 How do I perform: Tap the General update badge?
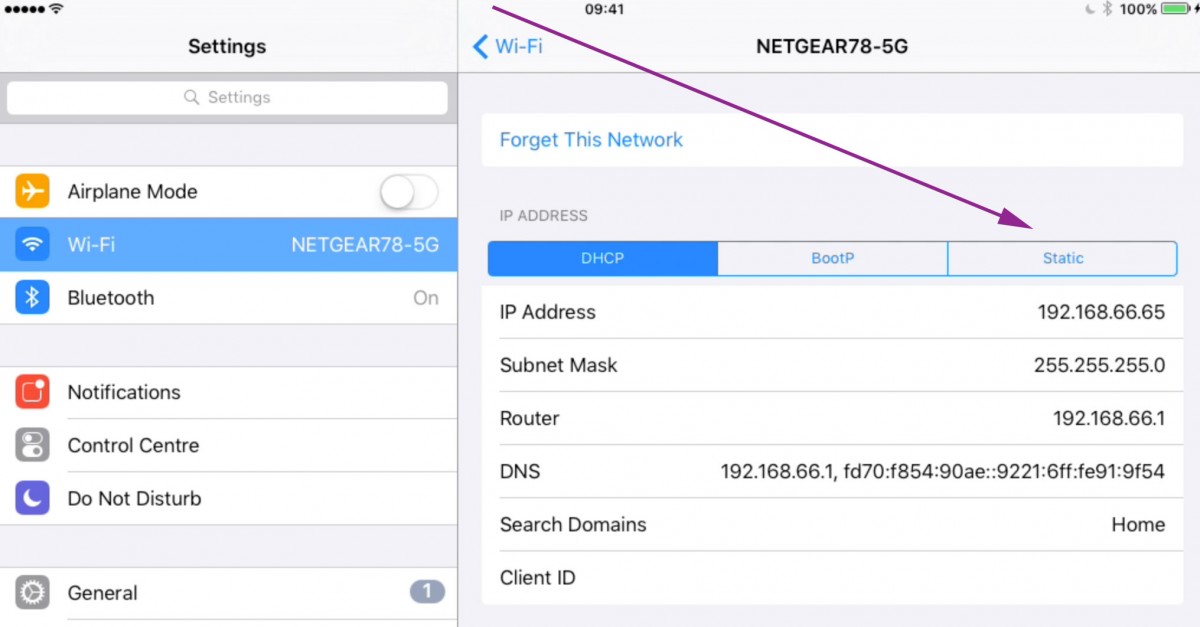click(427, 592)
